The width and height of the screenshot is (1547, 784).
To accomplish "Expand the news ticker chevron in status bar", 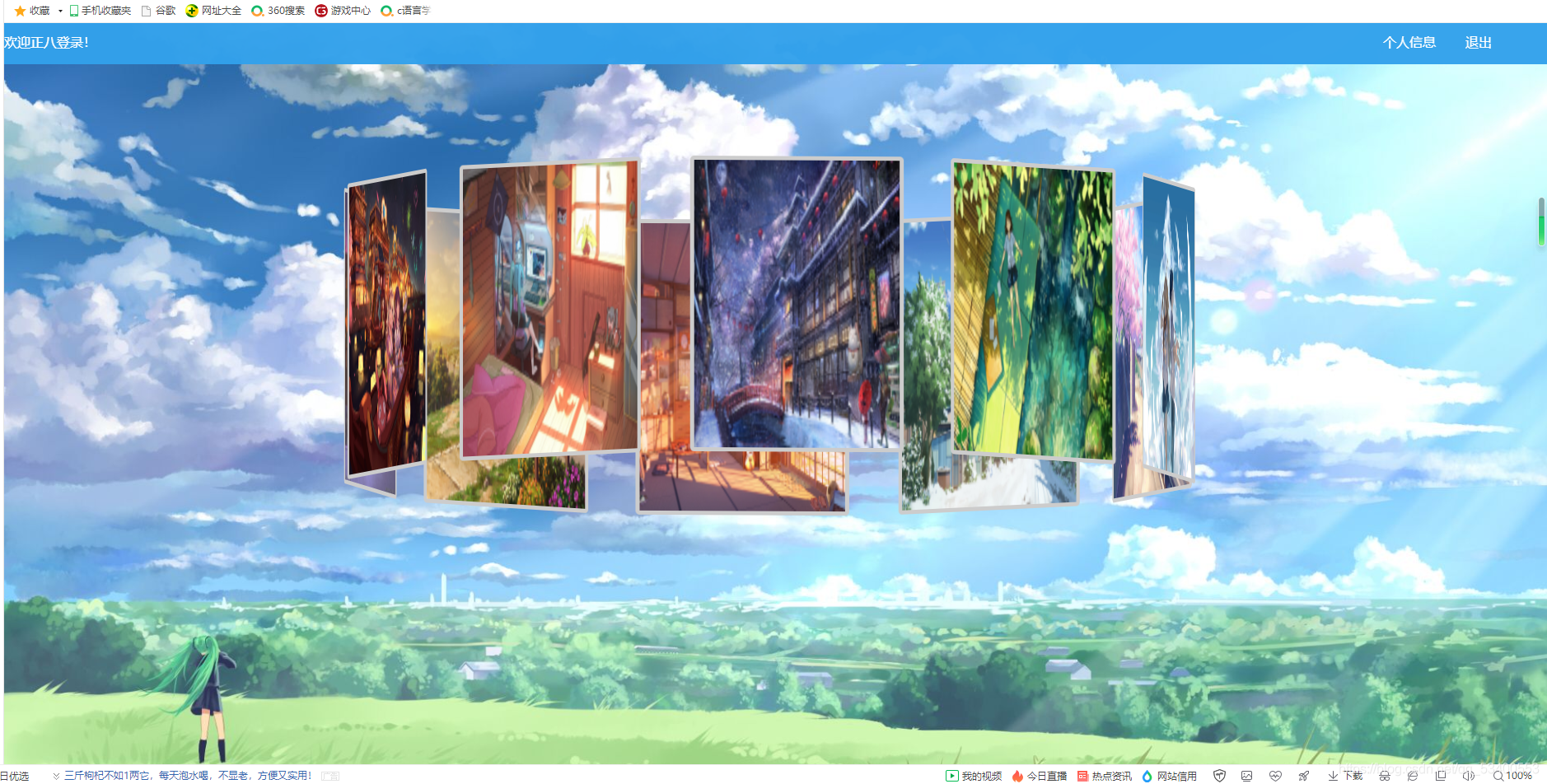I will [56, 776].
